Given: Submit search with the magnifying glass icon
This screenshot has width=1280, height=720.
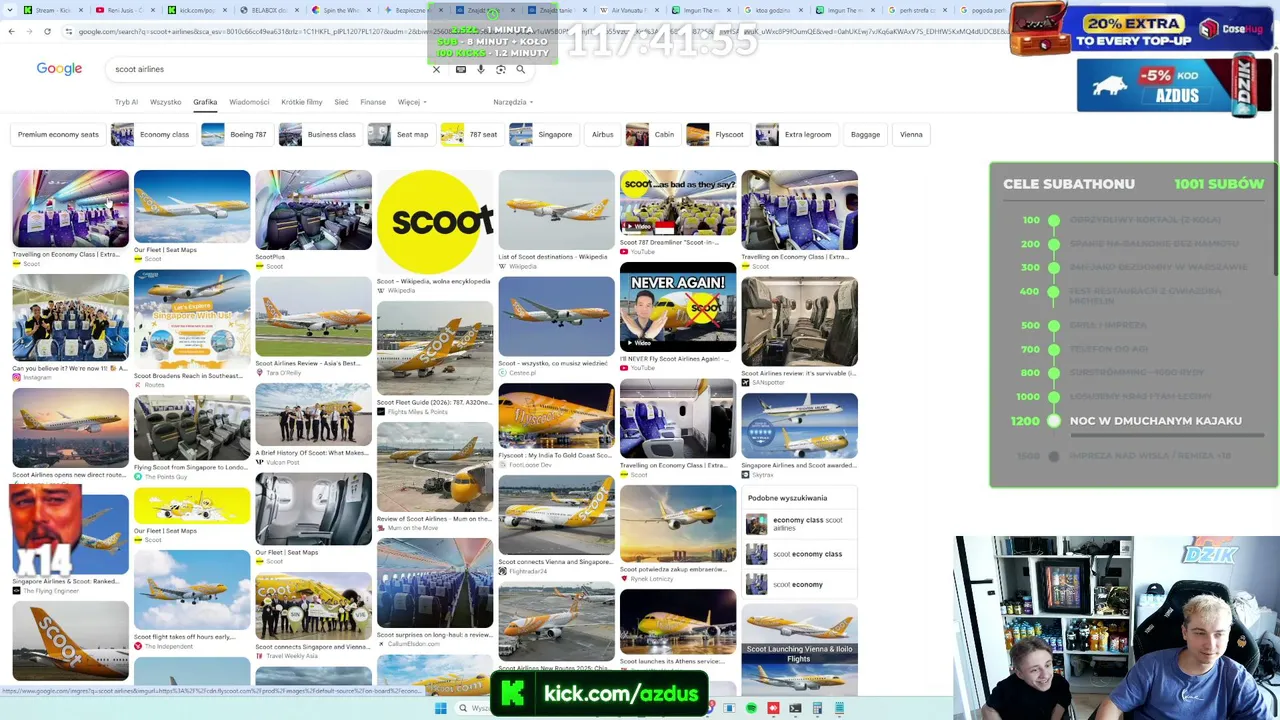Looking at the screenshot, I should tap(520, 69).
